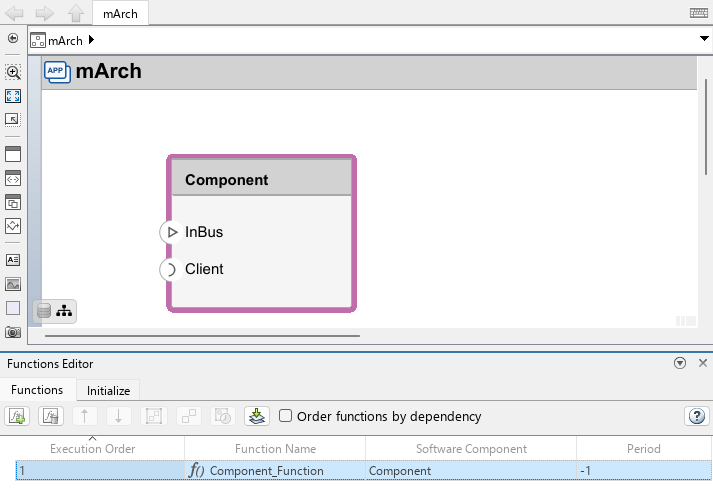This screenshot has width=713, height=503.
Task: Click the InBus input port
Action: (x=171, y=232)
